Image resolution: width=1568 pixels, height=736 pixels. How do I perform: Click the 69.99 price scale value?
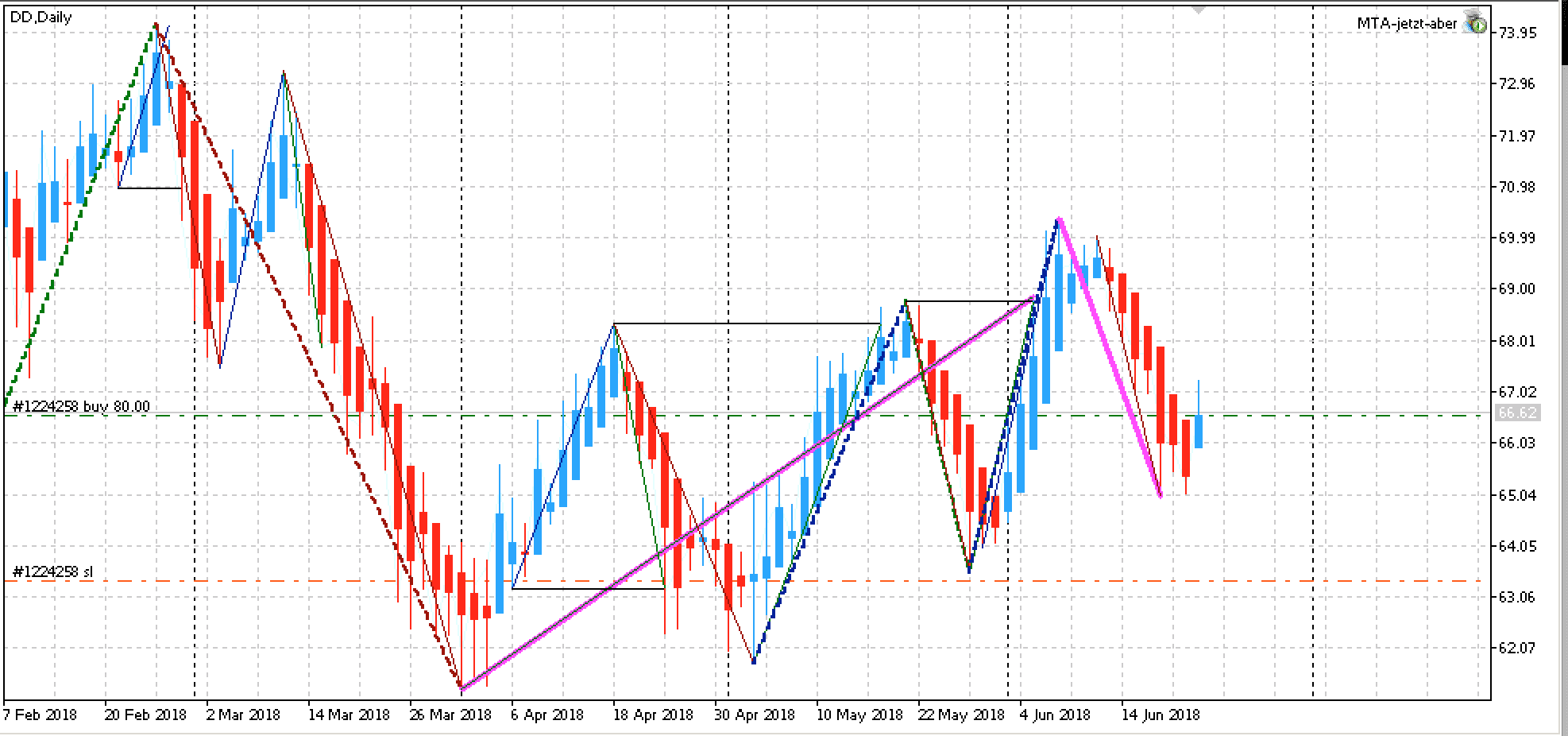[1517, 238]
